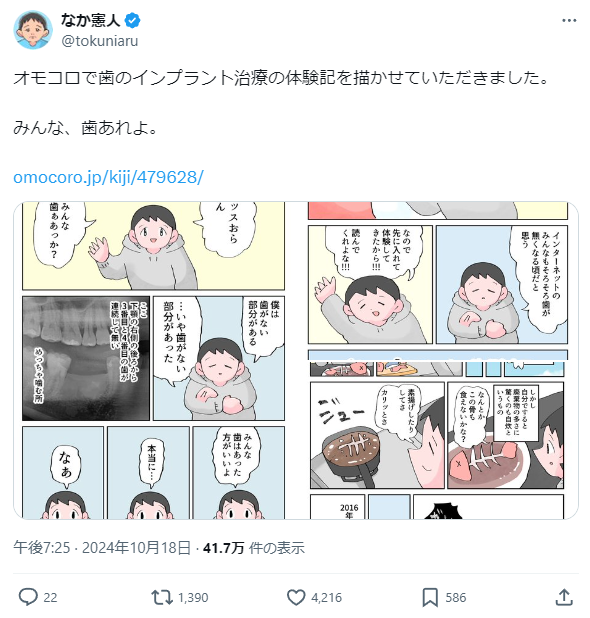590x618 pixels.
Task: Click the display name なか憲人
Action: [x=91, y=20]
